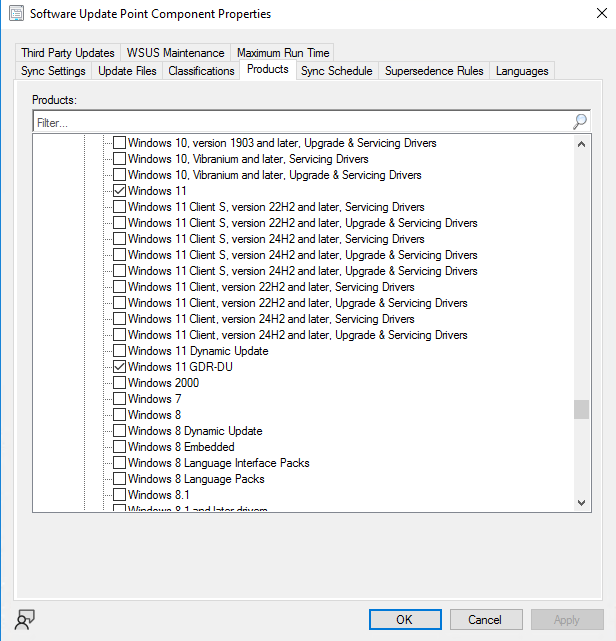Confirm changes with the OK button
The width and height of the screenshot is (616, 641).
tap(405, 620)
